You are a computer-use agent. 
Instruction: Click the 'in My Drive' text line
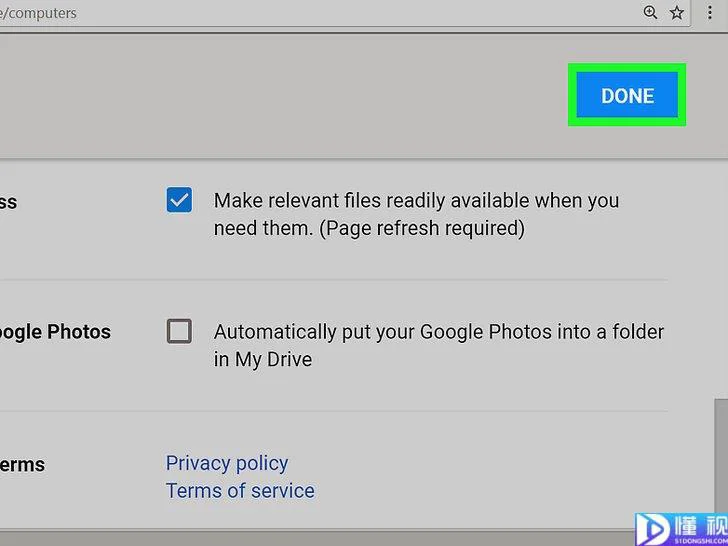263,359
